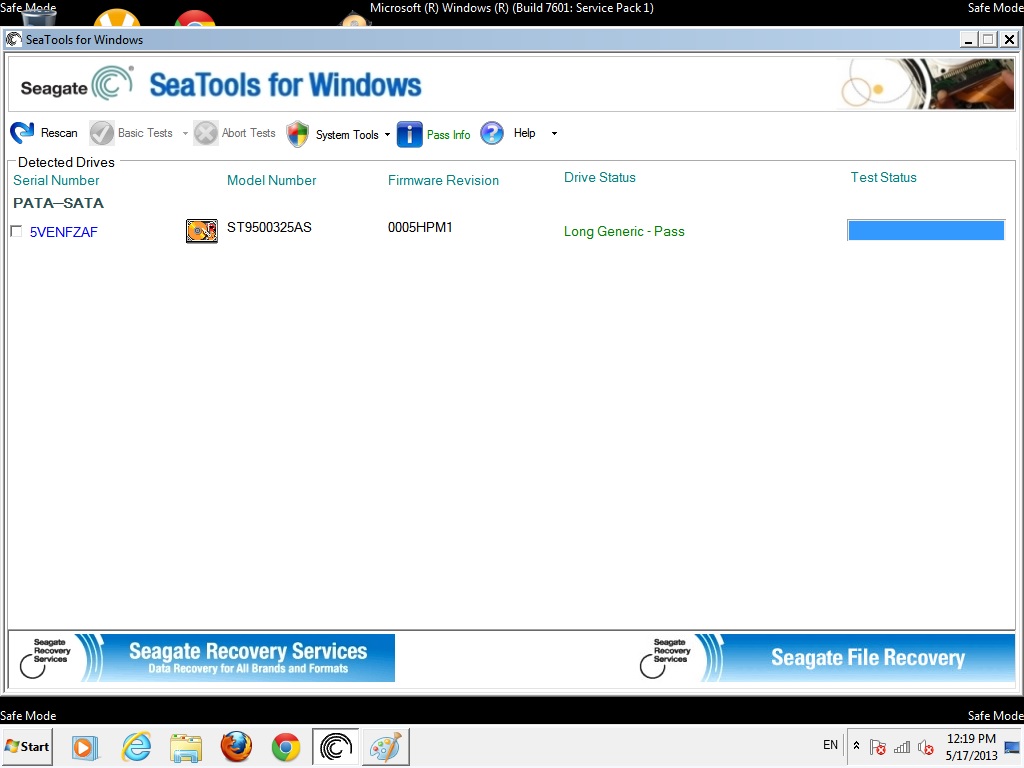The image size is (1024, 768).
Task: Open the System Tools menu
Action: (x=347, y=135)
